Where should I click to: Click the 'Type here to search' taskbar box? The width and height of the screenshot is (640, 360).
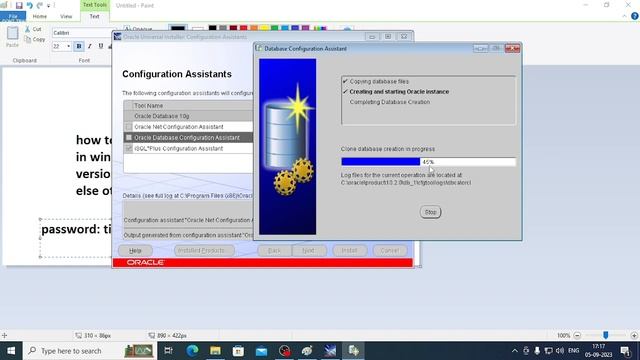(90, 351)
